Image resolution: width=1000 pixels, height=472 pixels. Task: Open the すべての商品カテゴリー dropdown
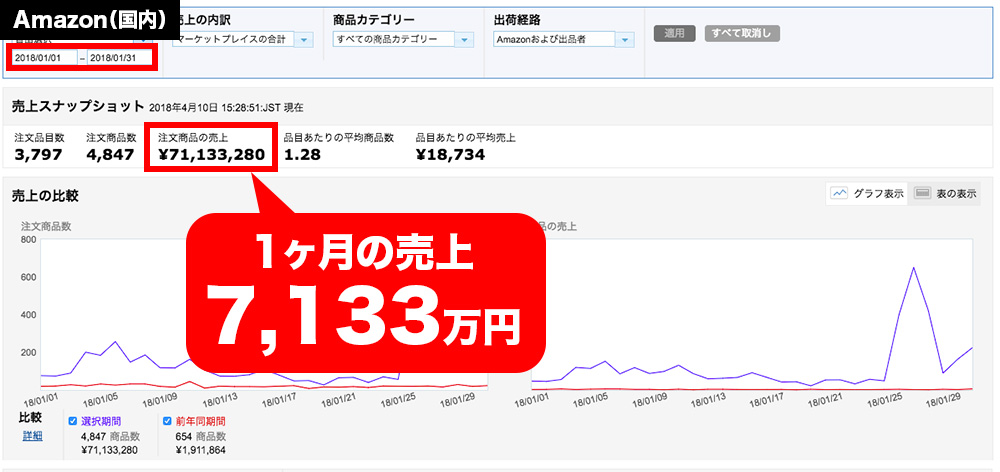pyautogui.click(x=402, y=40)
